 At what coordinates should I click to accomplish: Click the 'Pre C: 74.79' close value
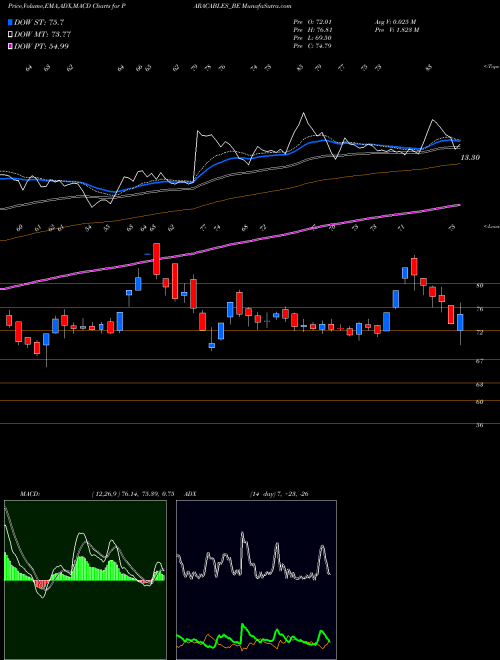coord(313,46)
